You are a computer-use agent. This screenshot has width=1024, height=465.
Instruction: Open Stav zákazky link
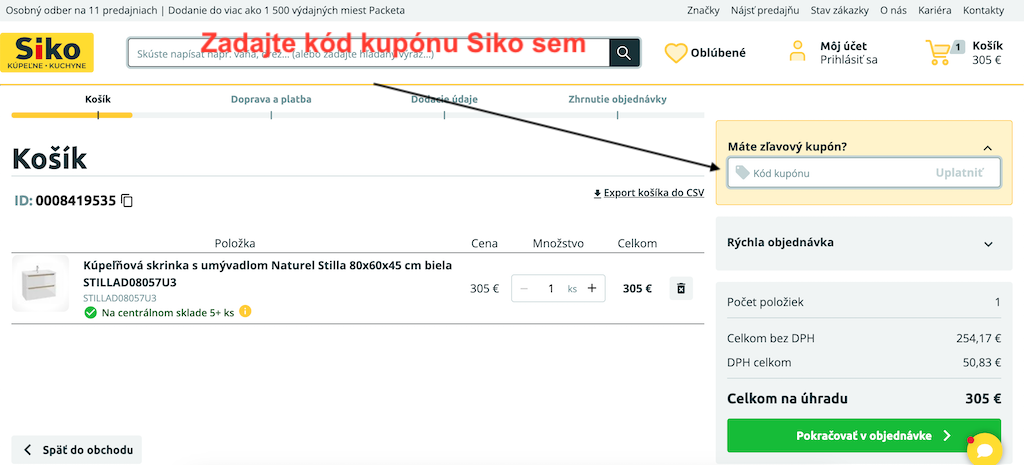pyautogui.click(x=839, y=10)
